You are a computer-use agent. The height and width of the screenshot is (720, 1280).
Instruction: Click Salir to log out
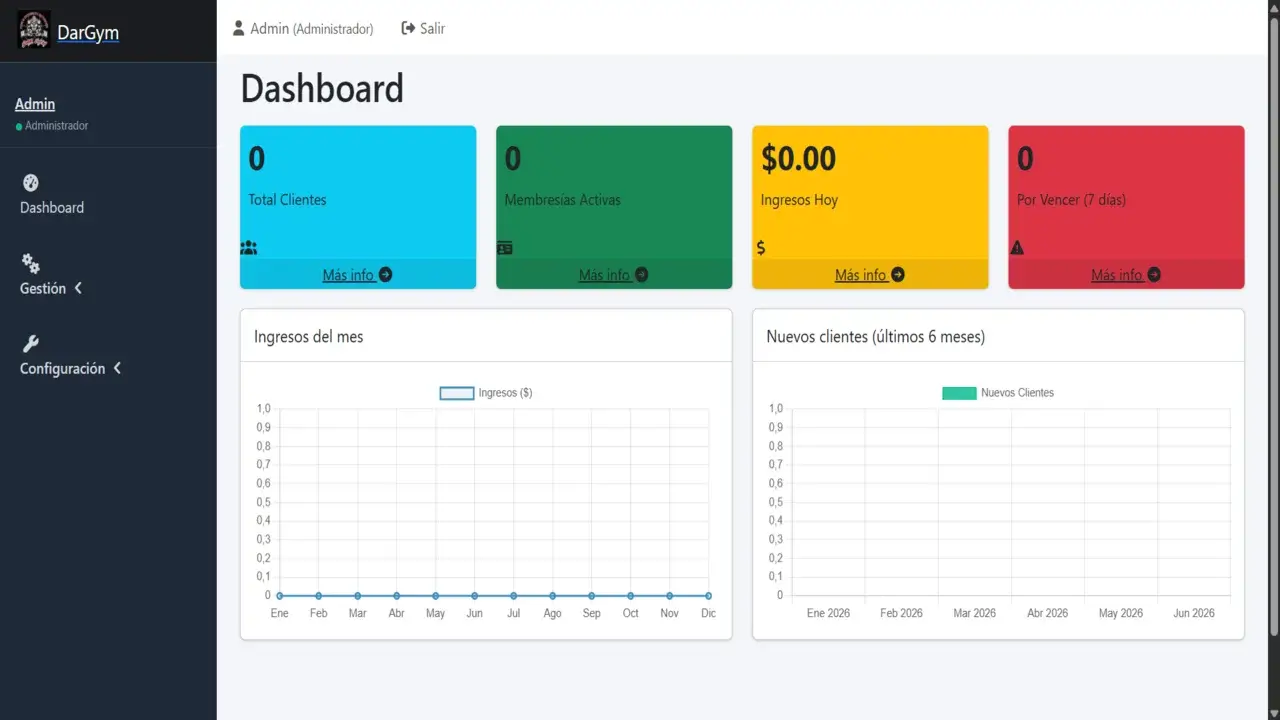coord(423,28)
